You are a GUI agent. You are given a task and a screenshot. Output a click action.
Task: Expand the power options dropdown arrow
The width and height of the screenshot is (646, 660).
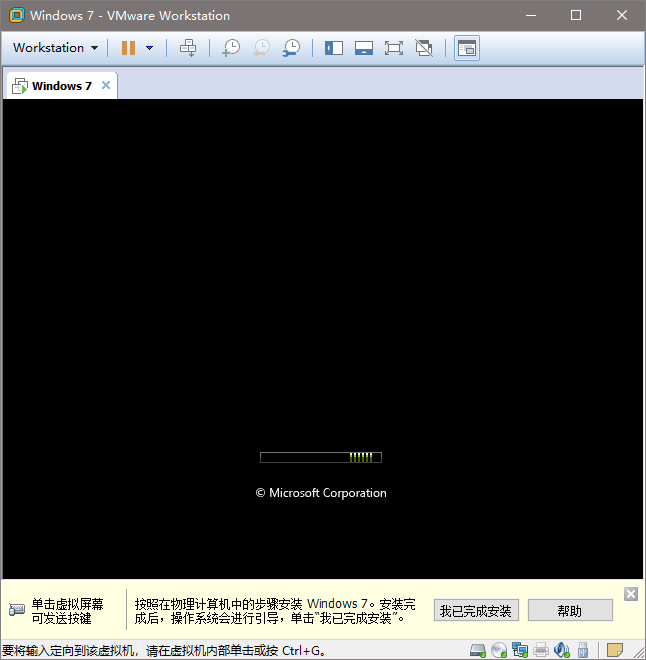point(149,48)
